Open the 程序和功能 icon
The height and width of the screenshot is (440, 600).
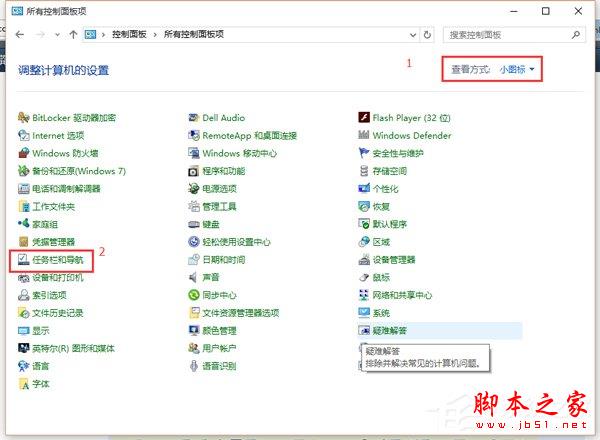click(x=194, y=171)
